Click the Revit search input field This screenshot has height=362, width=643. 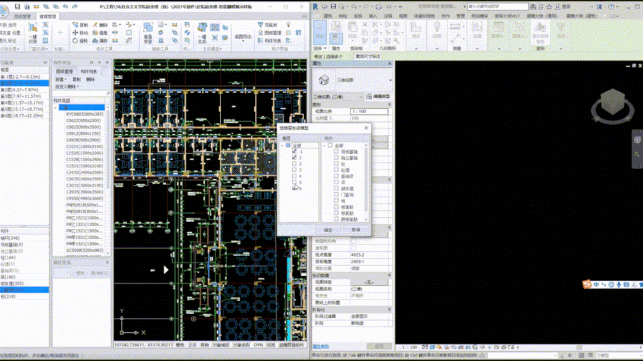click(x=498, y=7)
